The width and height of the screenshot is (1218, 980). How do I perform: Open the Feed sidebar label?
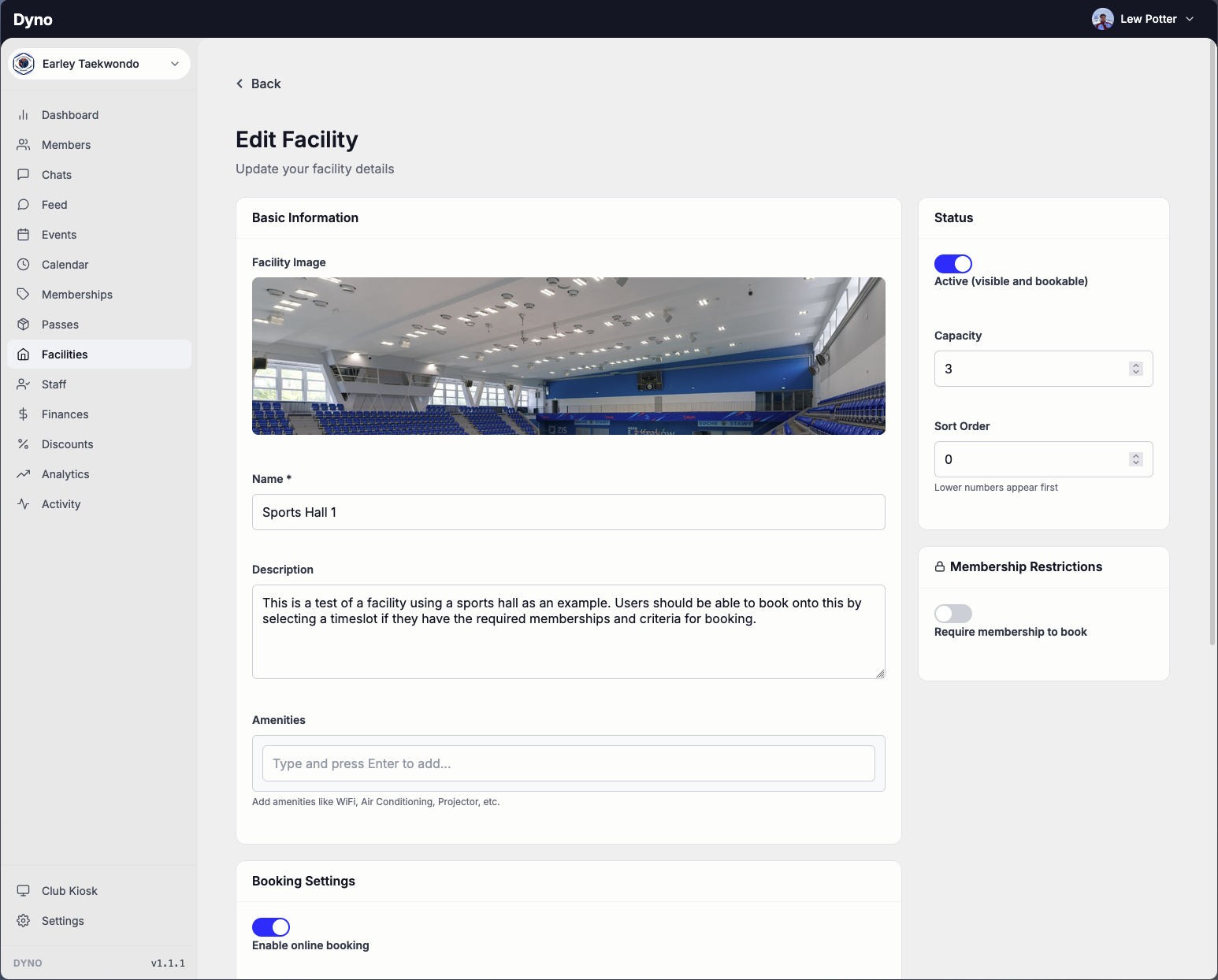pos(54,205)
